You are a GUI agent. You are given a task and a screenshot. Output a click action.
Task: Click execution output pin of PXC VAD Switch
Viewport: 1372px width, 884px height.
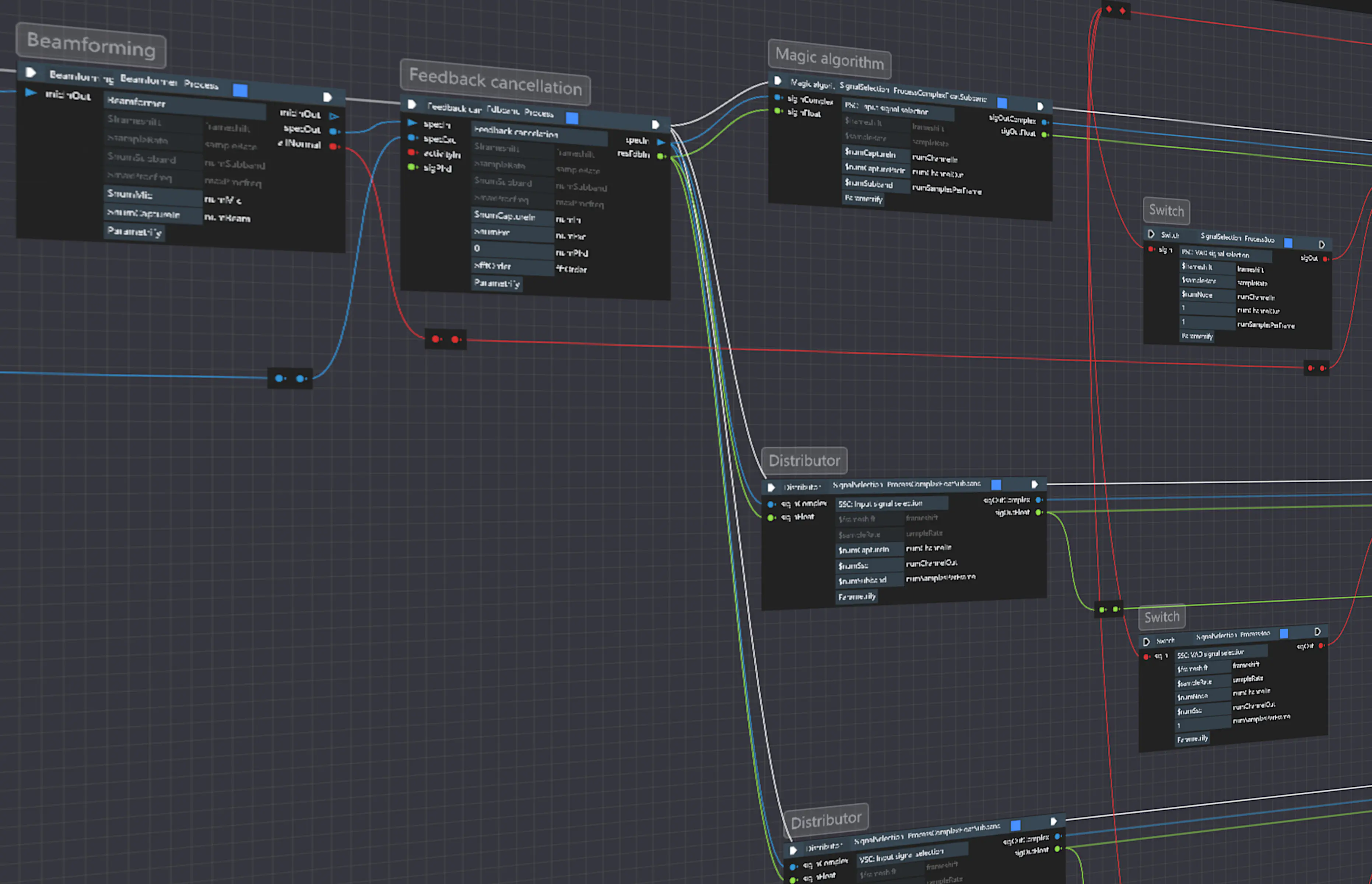(x=1322, y=245)
